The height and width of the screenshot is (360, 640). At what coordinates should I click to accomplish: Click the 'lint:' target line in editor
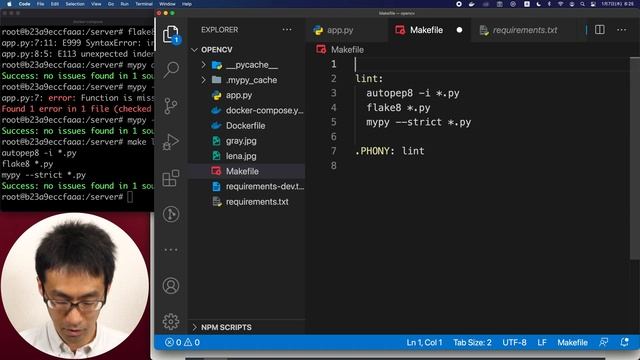pyautogui.click(x=369, y=79)
